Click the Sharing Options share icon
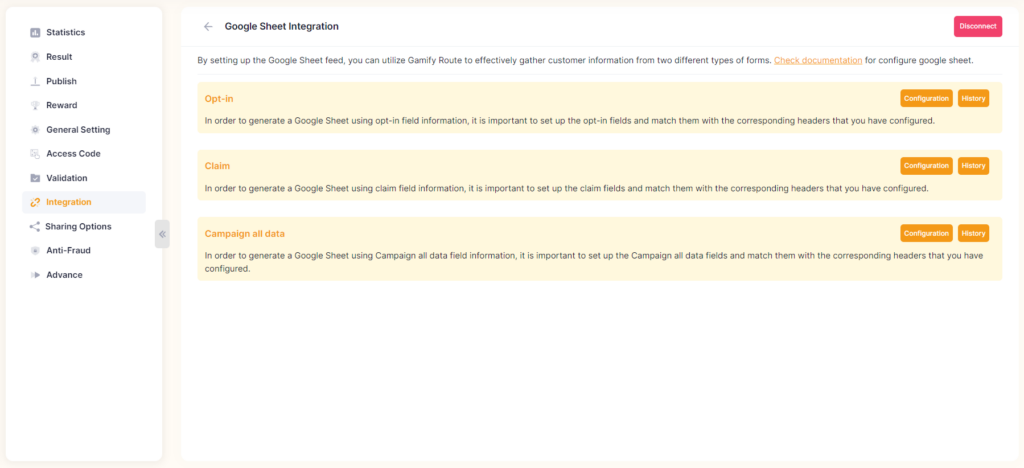This screenshot has height=468, width=1024. click(x=35, y=226)
